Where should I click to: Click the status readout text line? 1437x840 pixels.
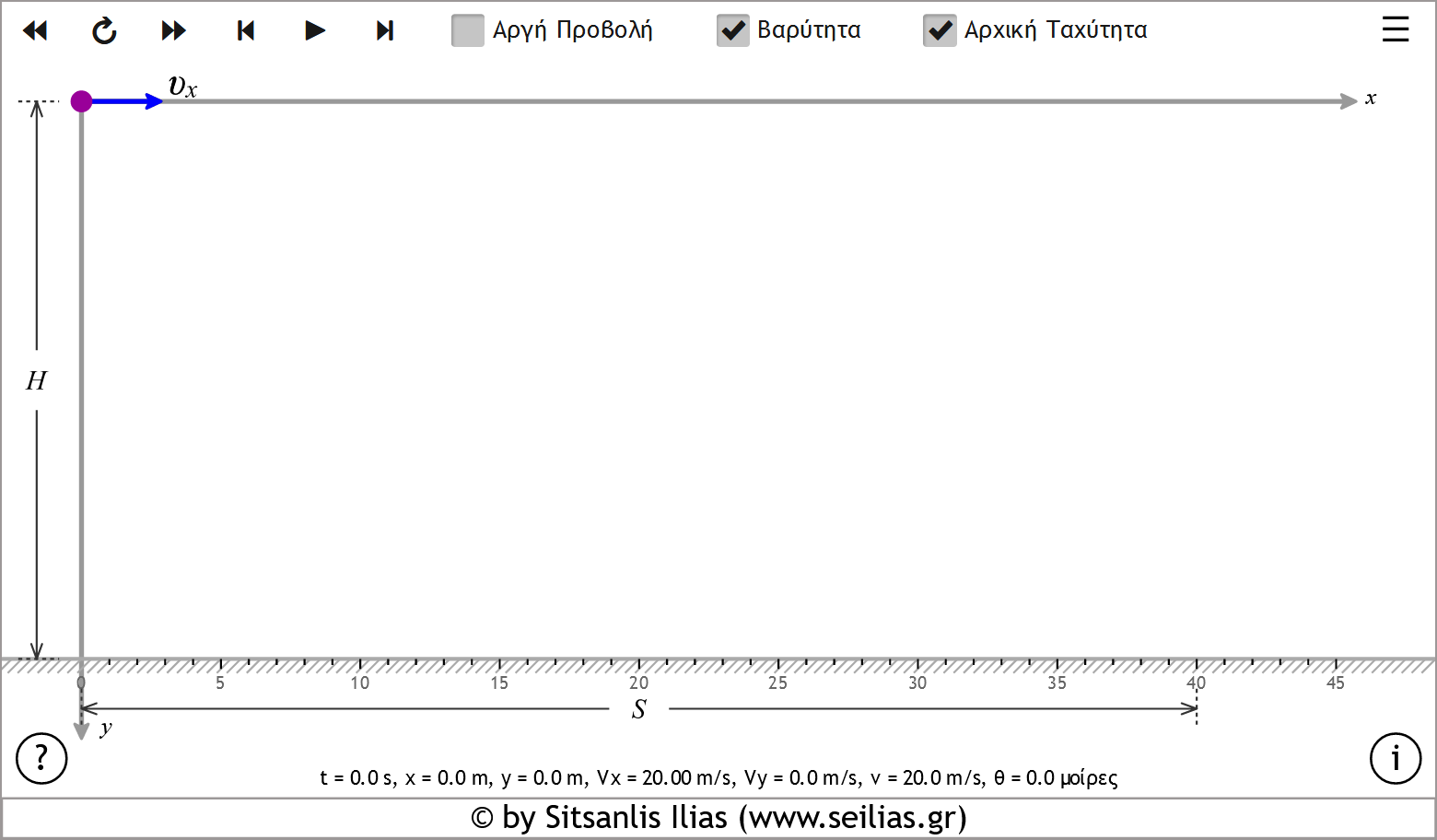point(718,778)
